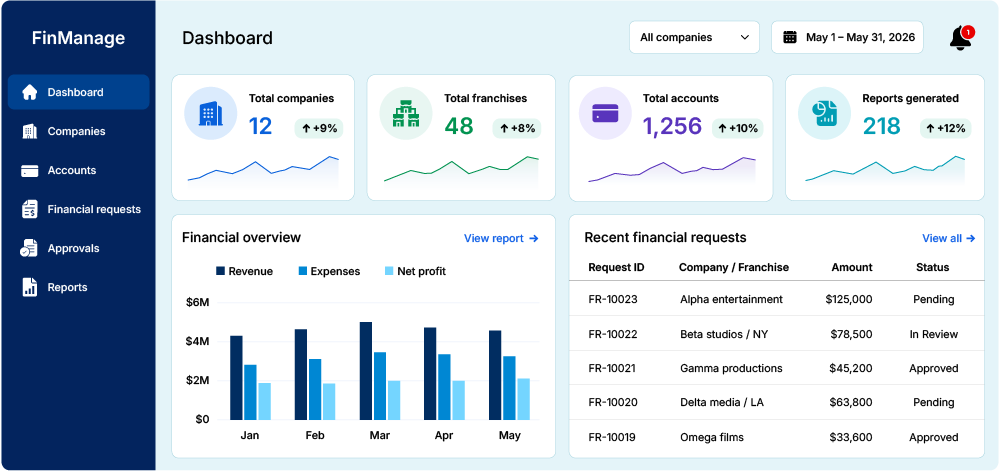Viewport: 1000px width, 473px height.
Task: Click the Amount column header
Action: tap(852, 268)
